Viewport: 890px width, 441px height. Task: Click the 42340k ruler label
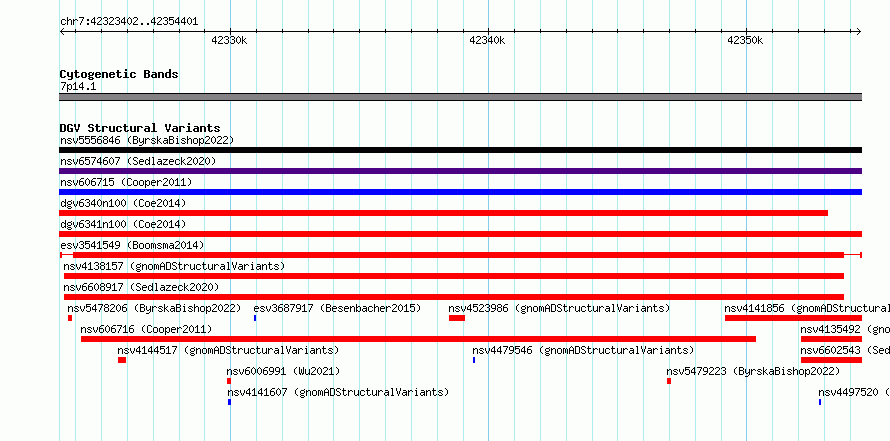tap(488, 40)
